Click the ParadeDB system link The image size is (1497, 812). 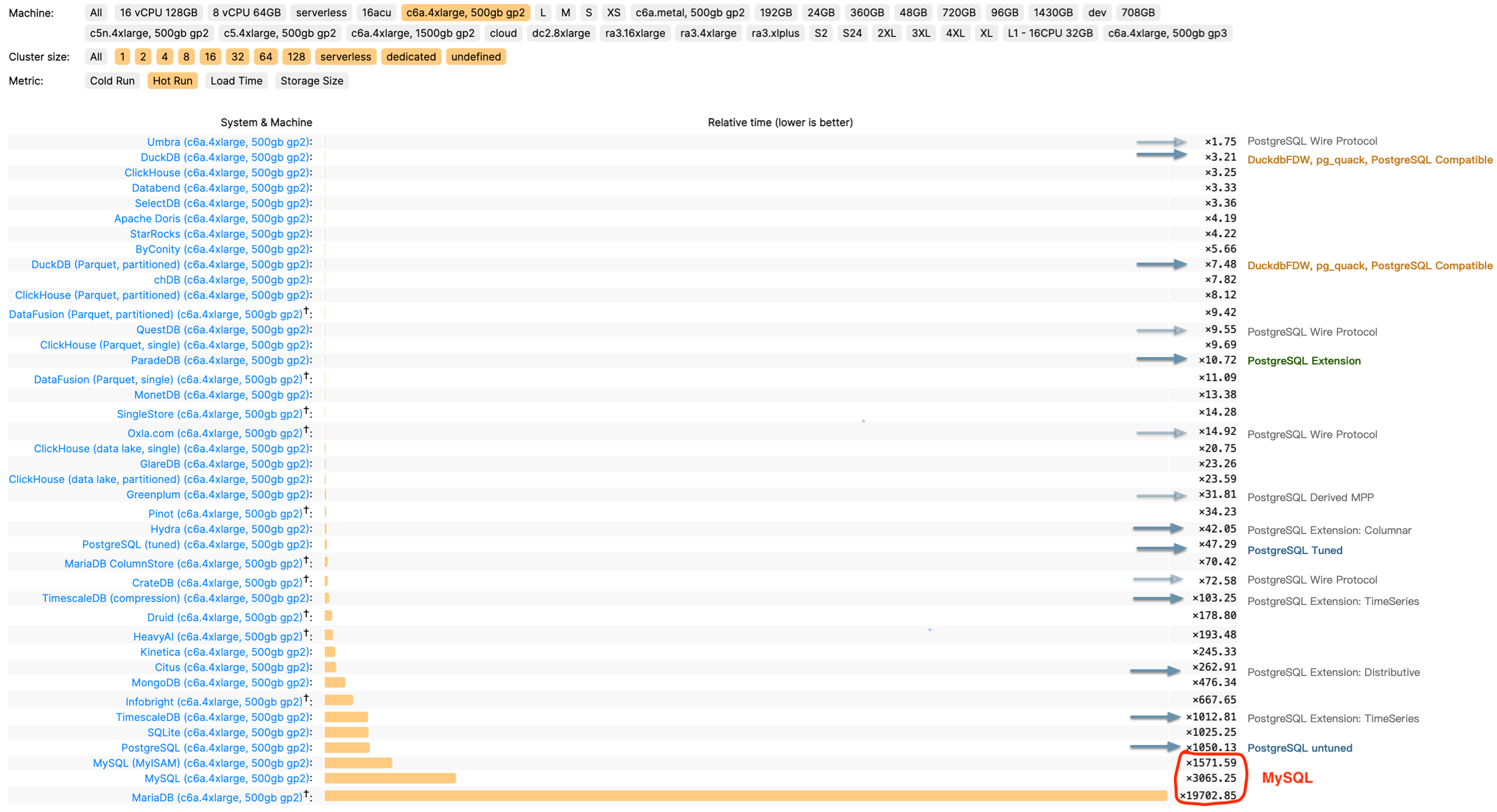[x=220, y=360]
